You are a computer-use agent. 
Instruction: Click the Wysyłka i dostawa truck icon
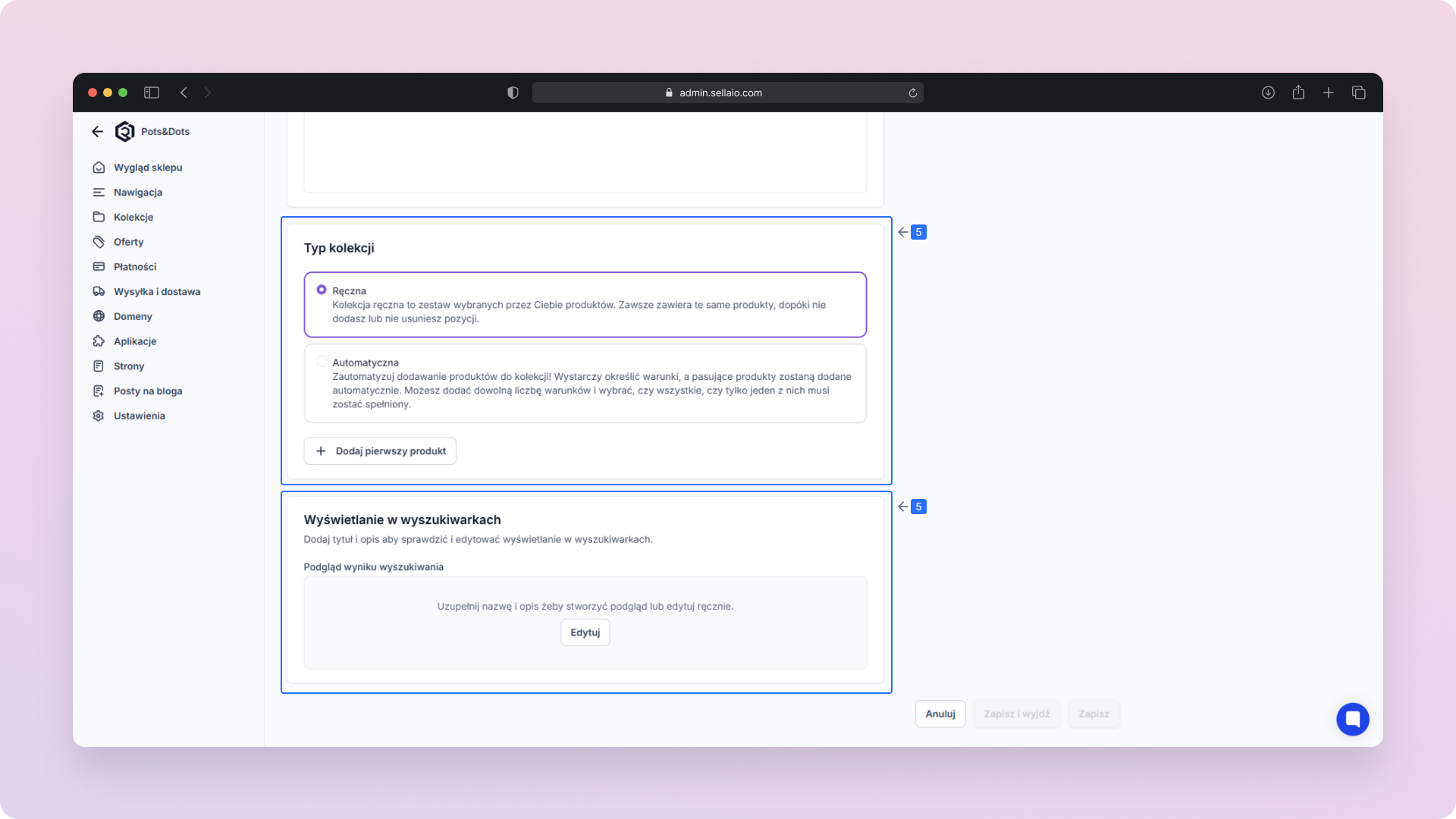pos(99,292)
